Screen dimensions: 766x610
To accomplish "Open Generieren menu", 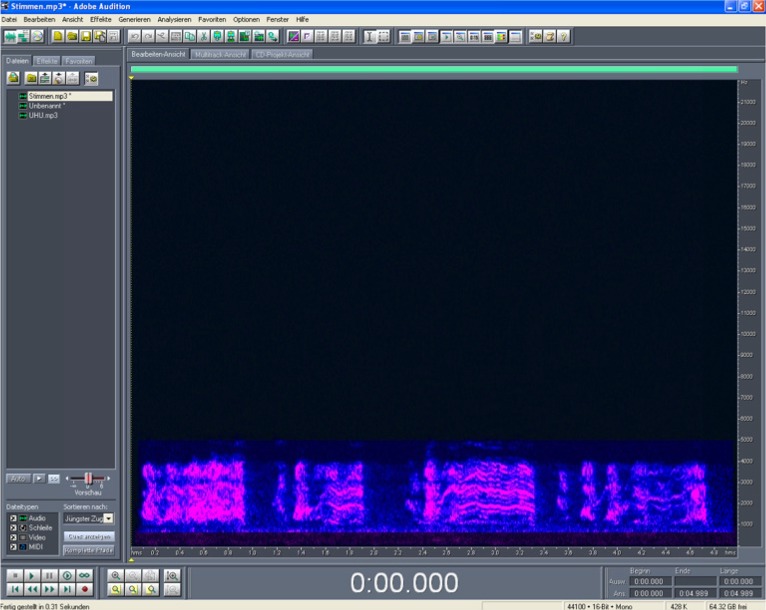I will [x=134, y=20].
